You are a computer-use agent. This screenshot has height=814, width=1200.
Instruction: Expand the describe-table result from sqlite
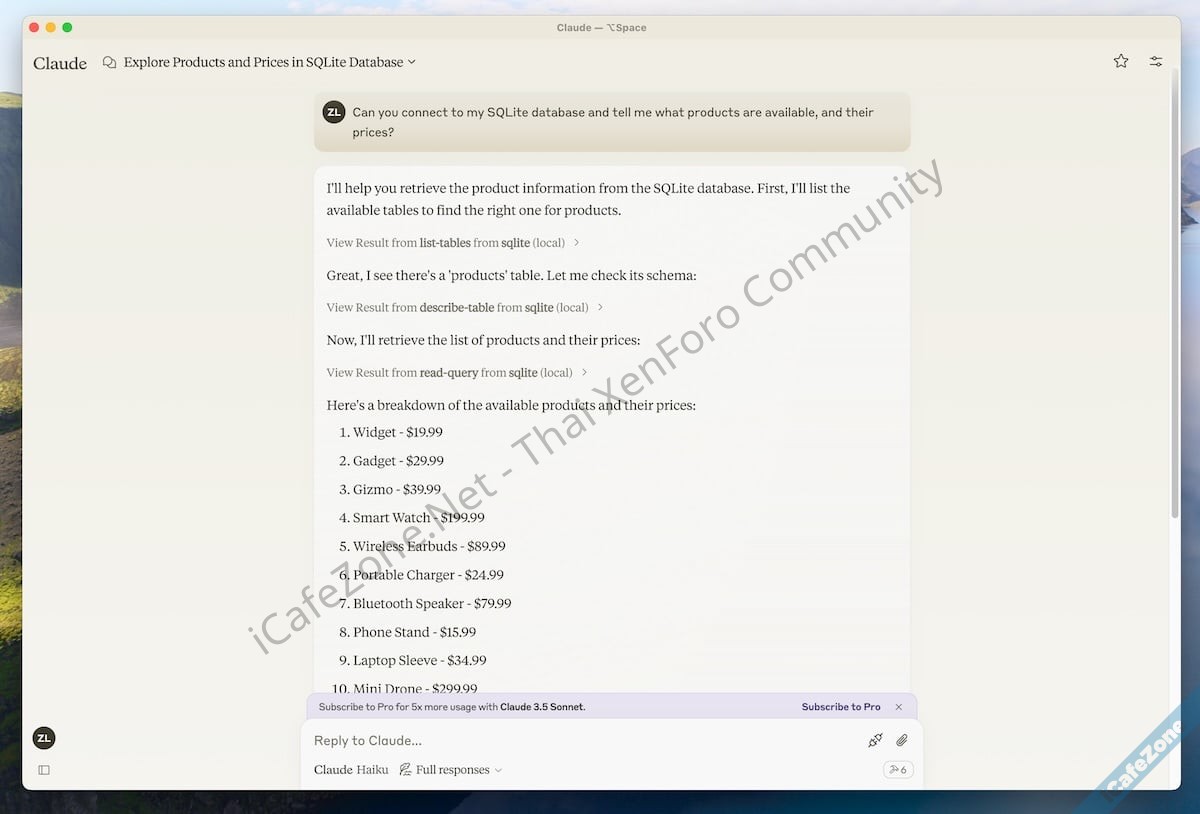[x=464, y=308]
